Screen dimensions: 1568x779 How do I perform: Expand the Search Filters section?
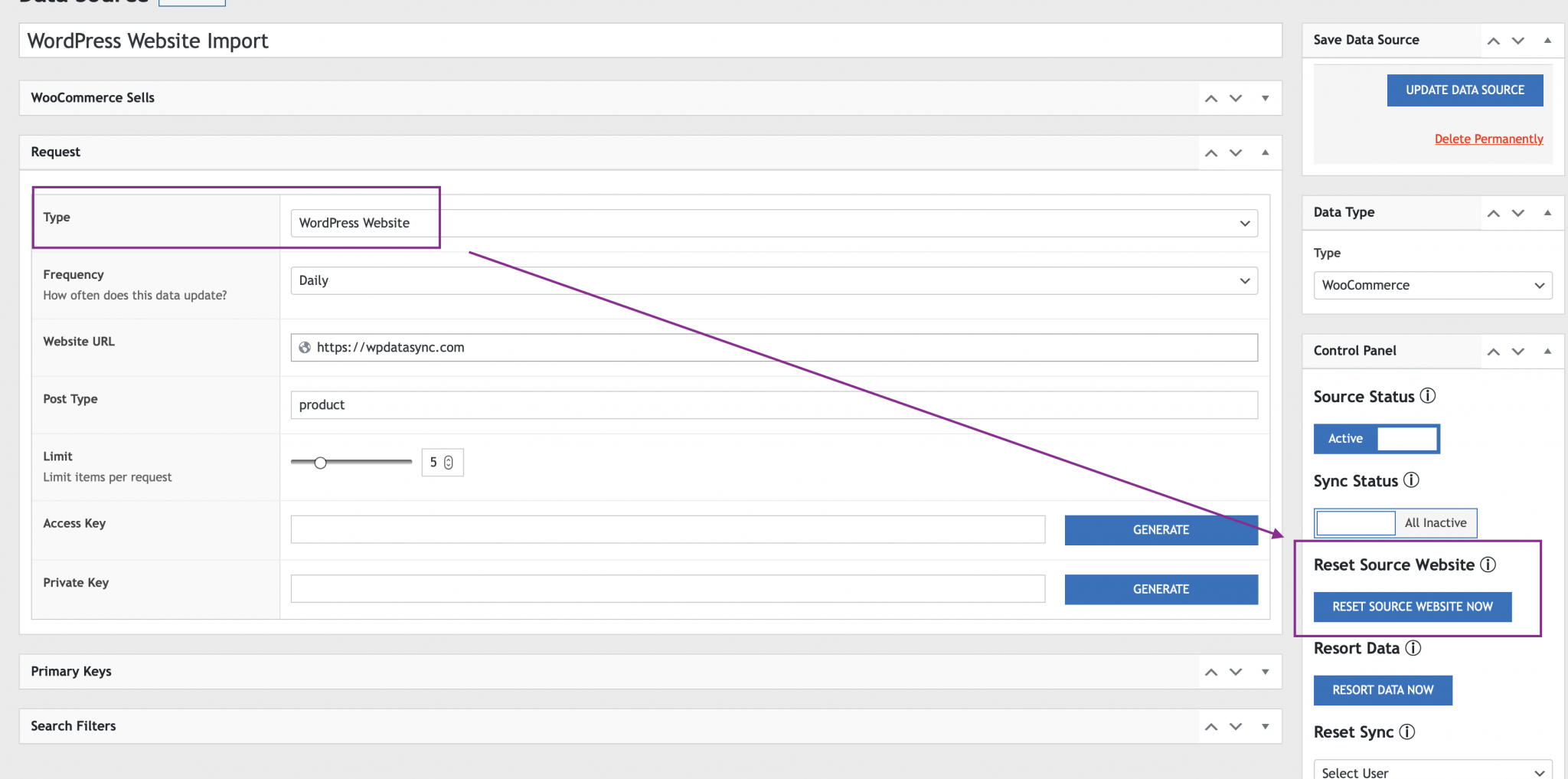pyautogui.click(x=1264, y=725)
